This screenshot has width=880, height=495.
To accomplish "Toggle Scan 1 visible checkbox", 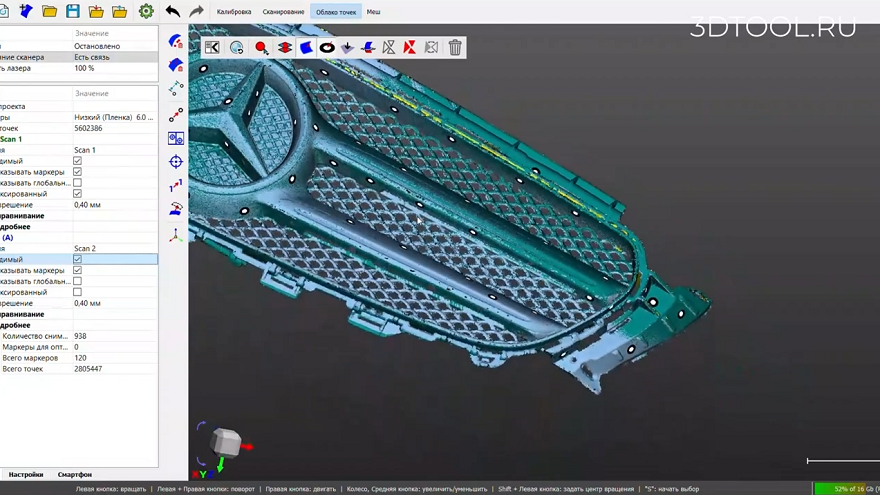I will (x=77, y=161).
